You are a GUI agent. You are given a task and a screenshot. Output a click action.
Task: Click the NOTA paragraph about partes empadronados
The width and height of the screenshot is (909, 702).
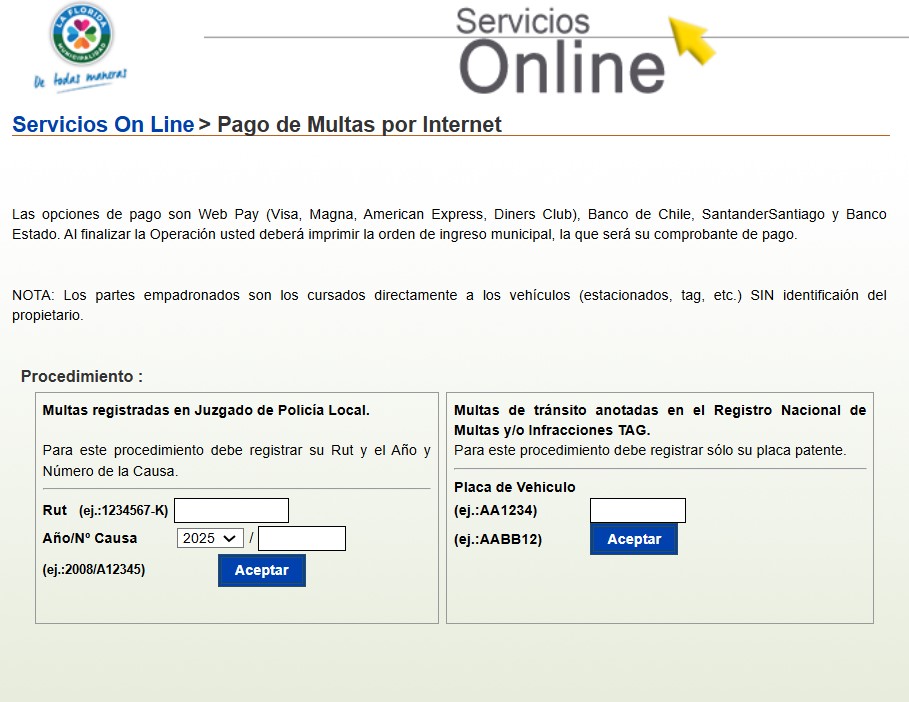pos(449,305)
